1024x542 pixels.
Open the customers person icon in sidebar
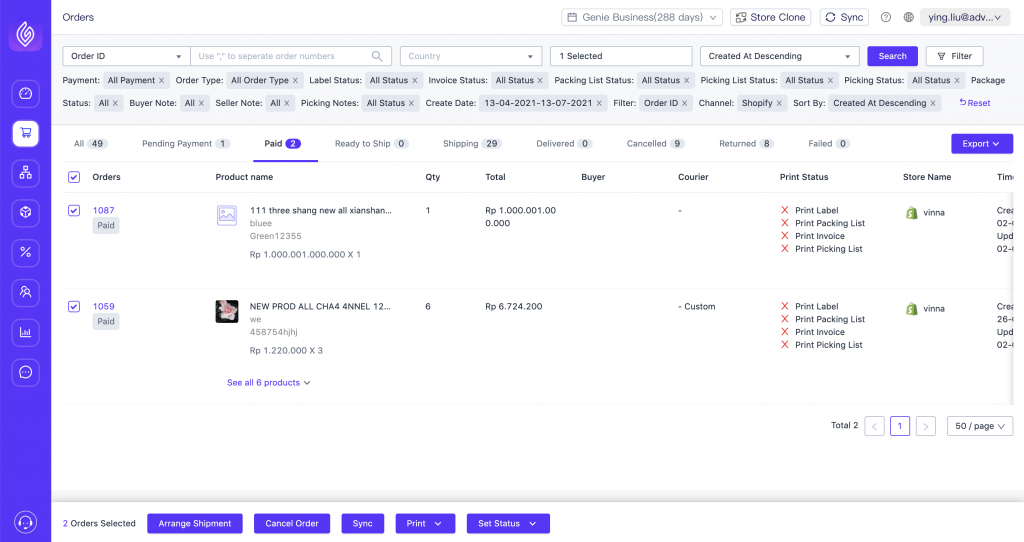[x=25, y=293]
